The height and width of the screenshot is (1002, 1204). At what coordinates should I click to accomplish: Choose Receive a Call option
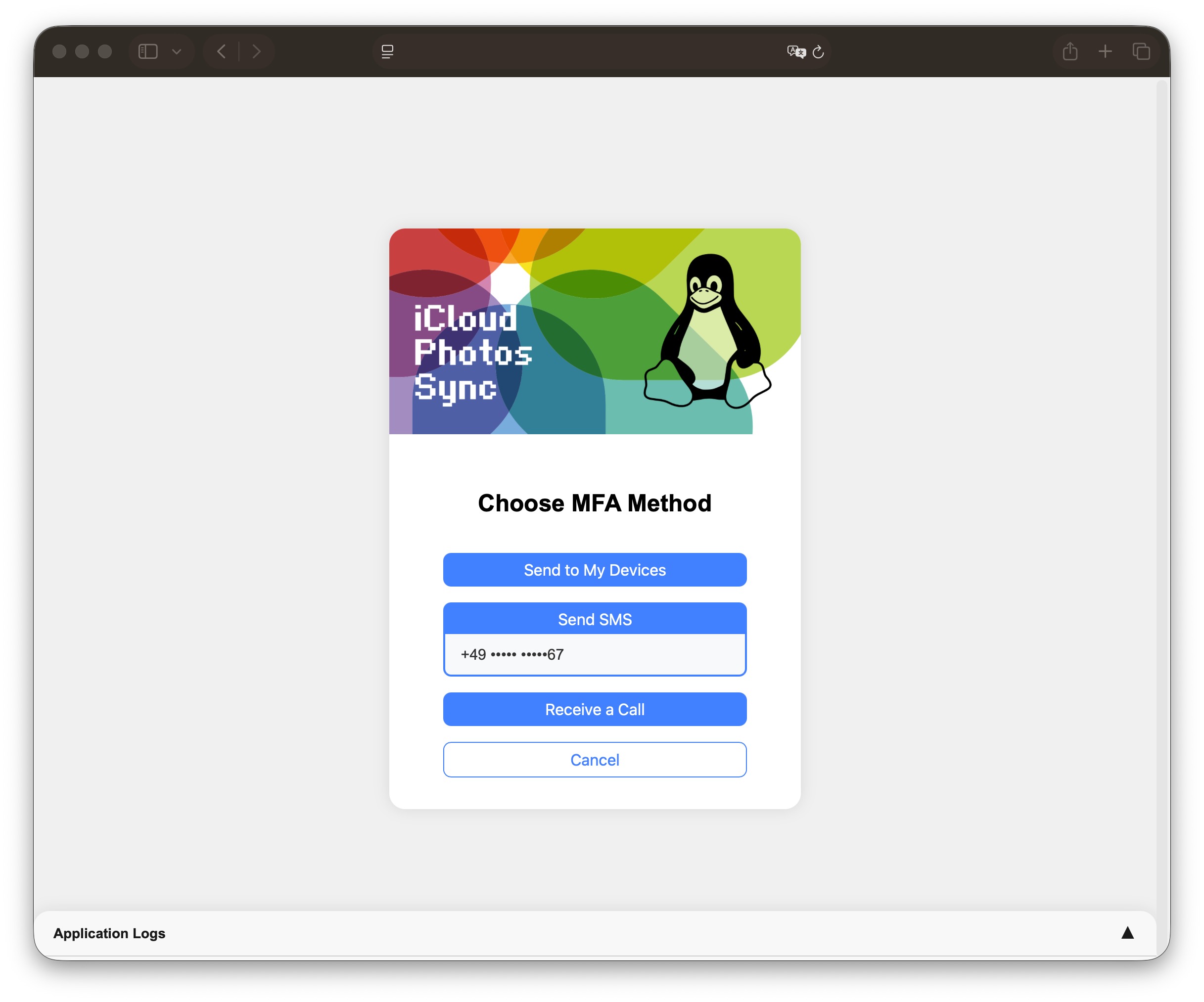[x=595, y=709]
